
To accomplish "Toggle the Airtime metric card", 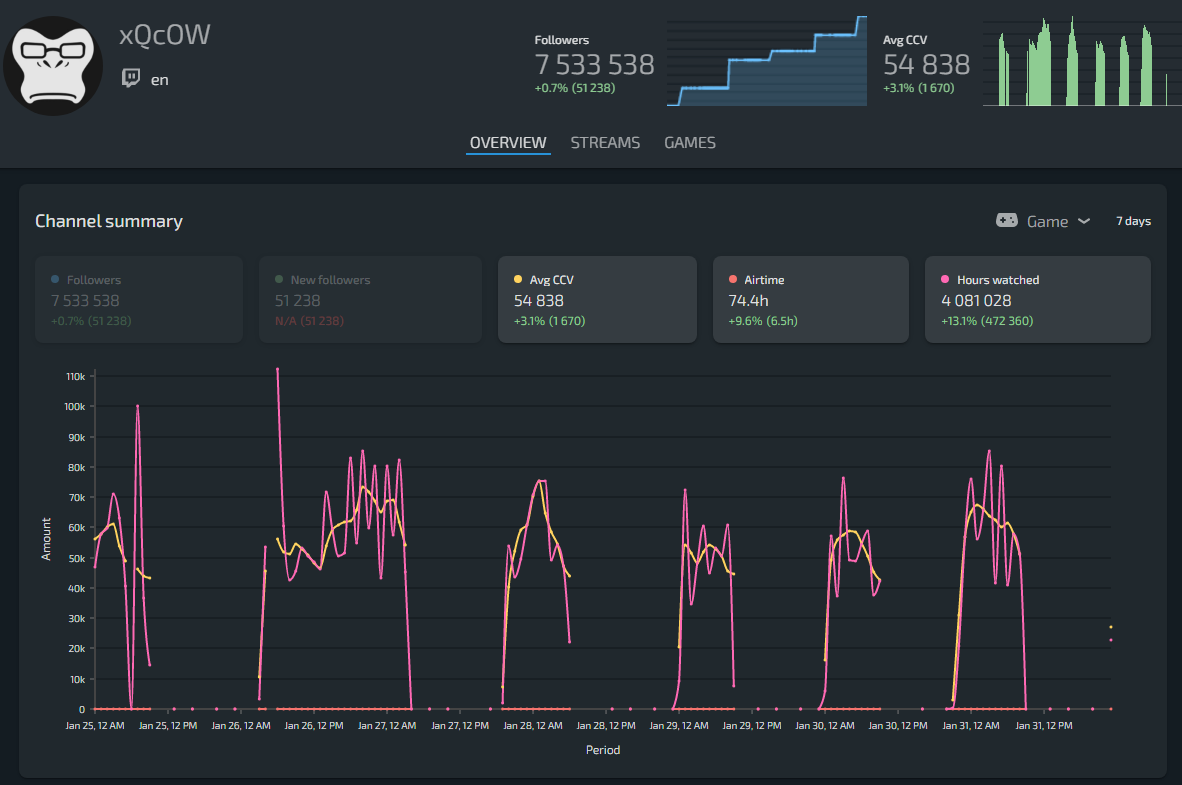I will tap(810, 299).
